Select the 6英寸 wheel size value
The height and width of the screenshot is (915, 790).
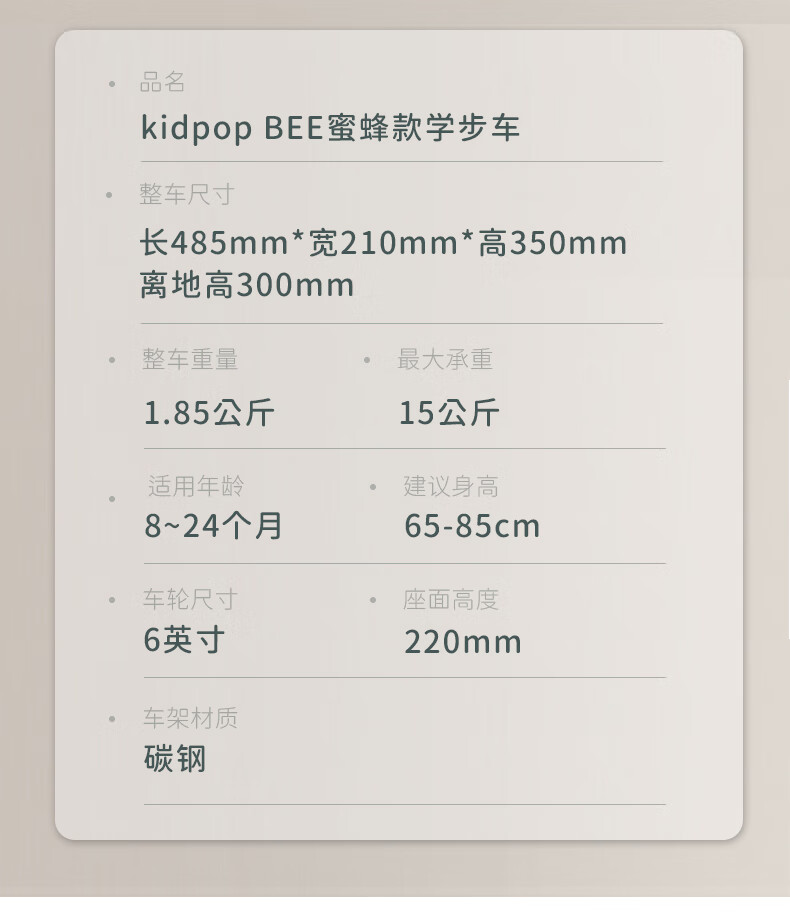pyautogui.click(x=184, y=640)
